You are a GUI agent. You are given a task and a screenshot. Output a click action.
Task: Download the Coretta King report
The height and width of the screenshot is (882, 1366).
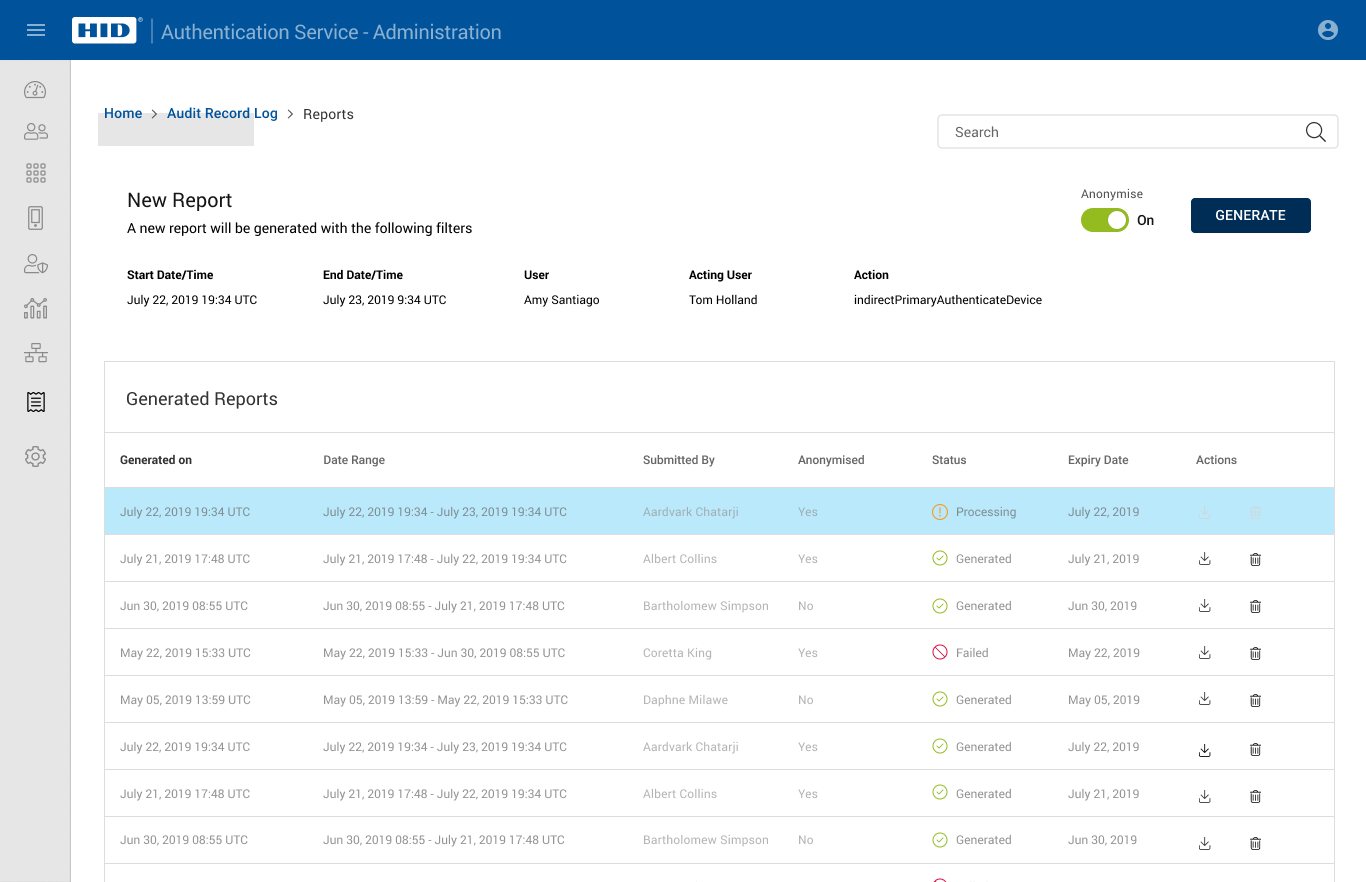coord(1205,653)
